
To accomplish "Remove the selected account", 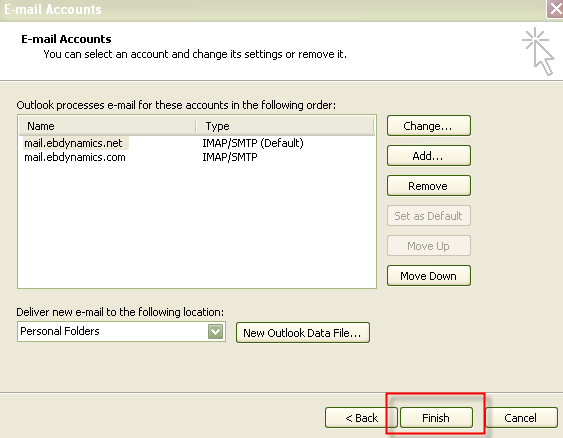I will [429, 186].
